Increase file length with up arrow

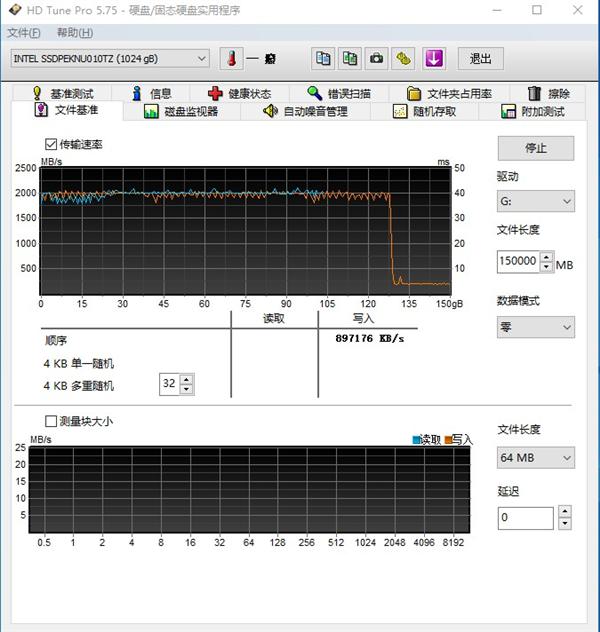coord(546,257)
